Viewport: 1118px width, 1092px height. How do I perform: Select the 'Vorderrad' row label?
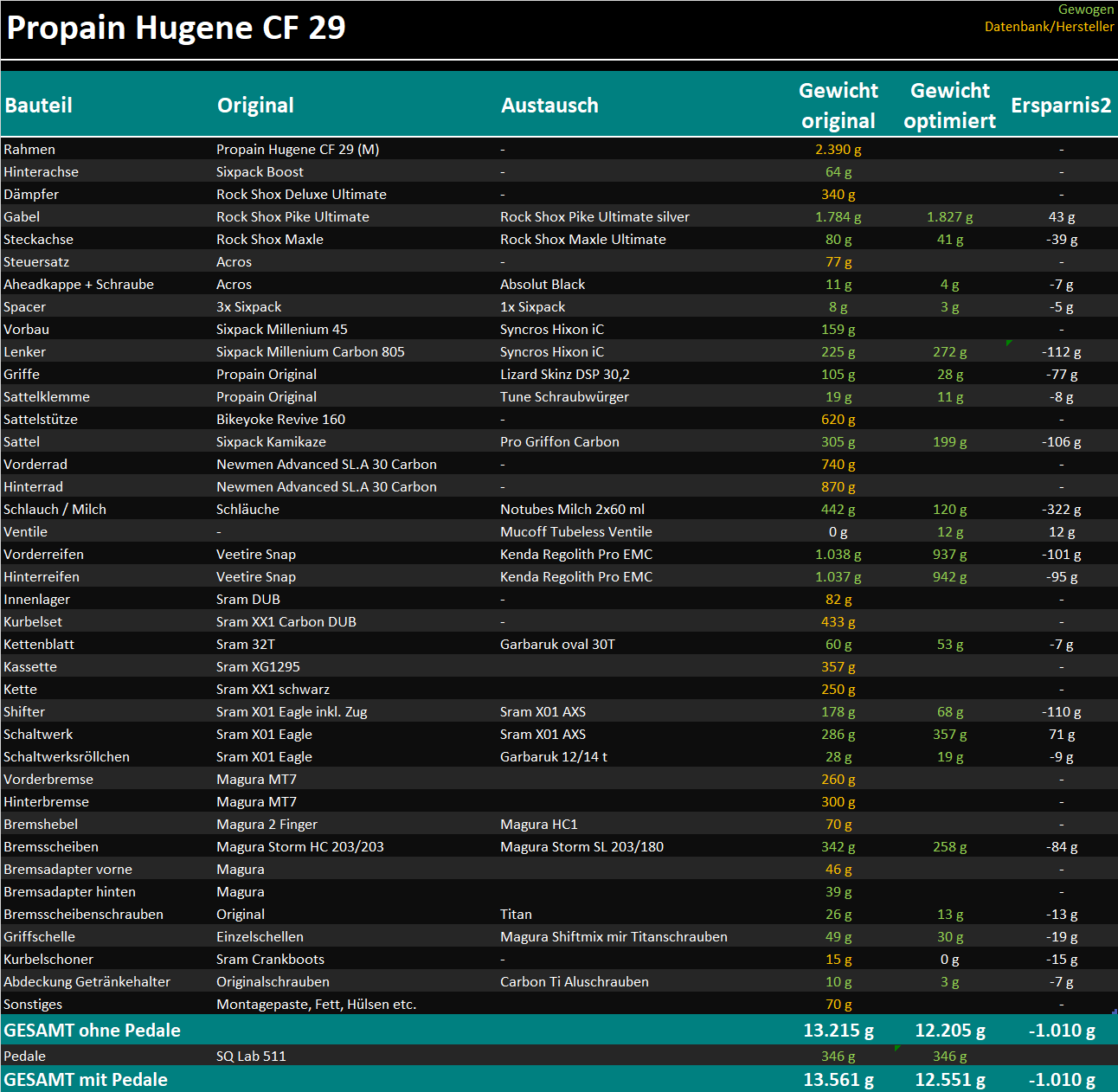(x=35, y=465)
